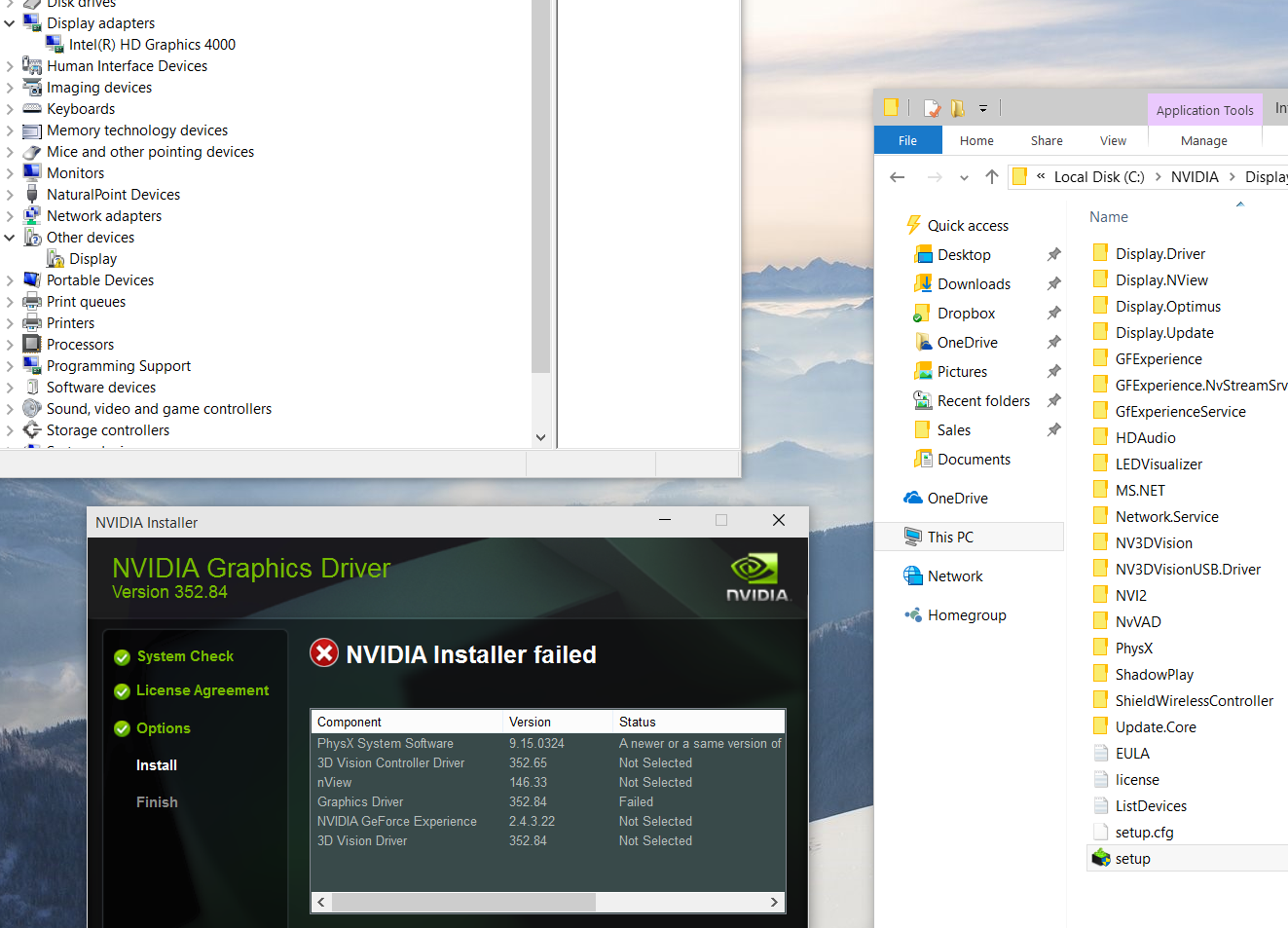Open Downloads in Quick access
Viewport: 1288px width, 928px height.
pos(974,283)
